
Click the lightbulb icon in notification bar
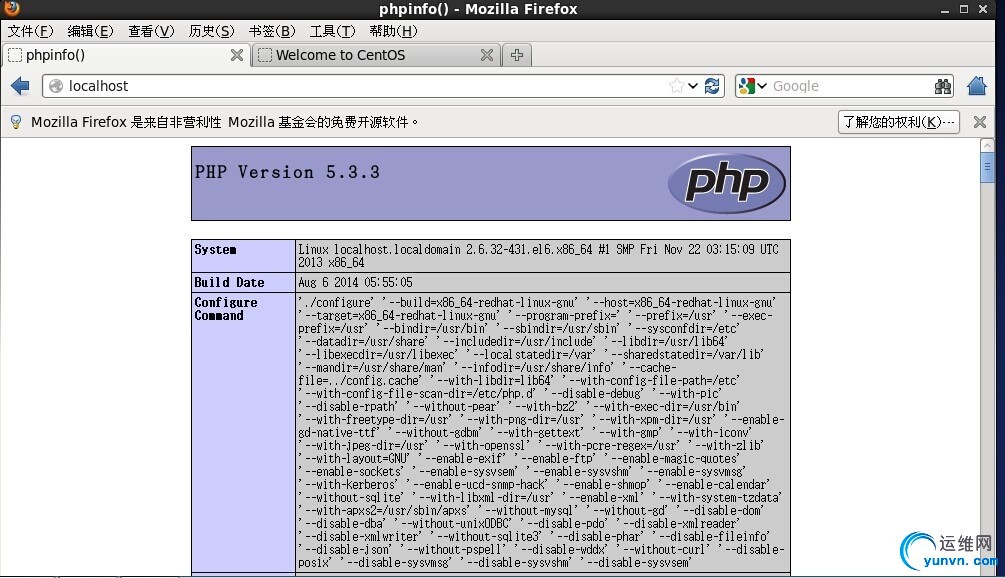pos(16,122)
